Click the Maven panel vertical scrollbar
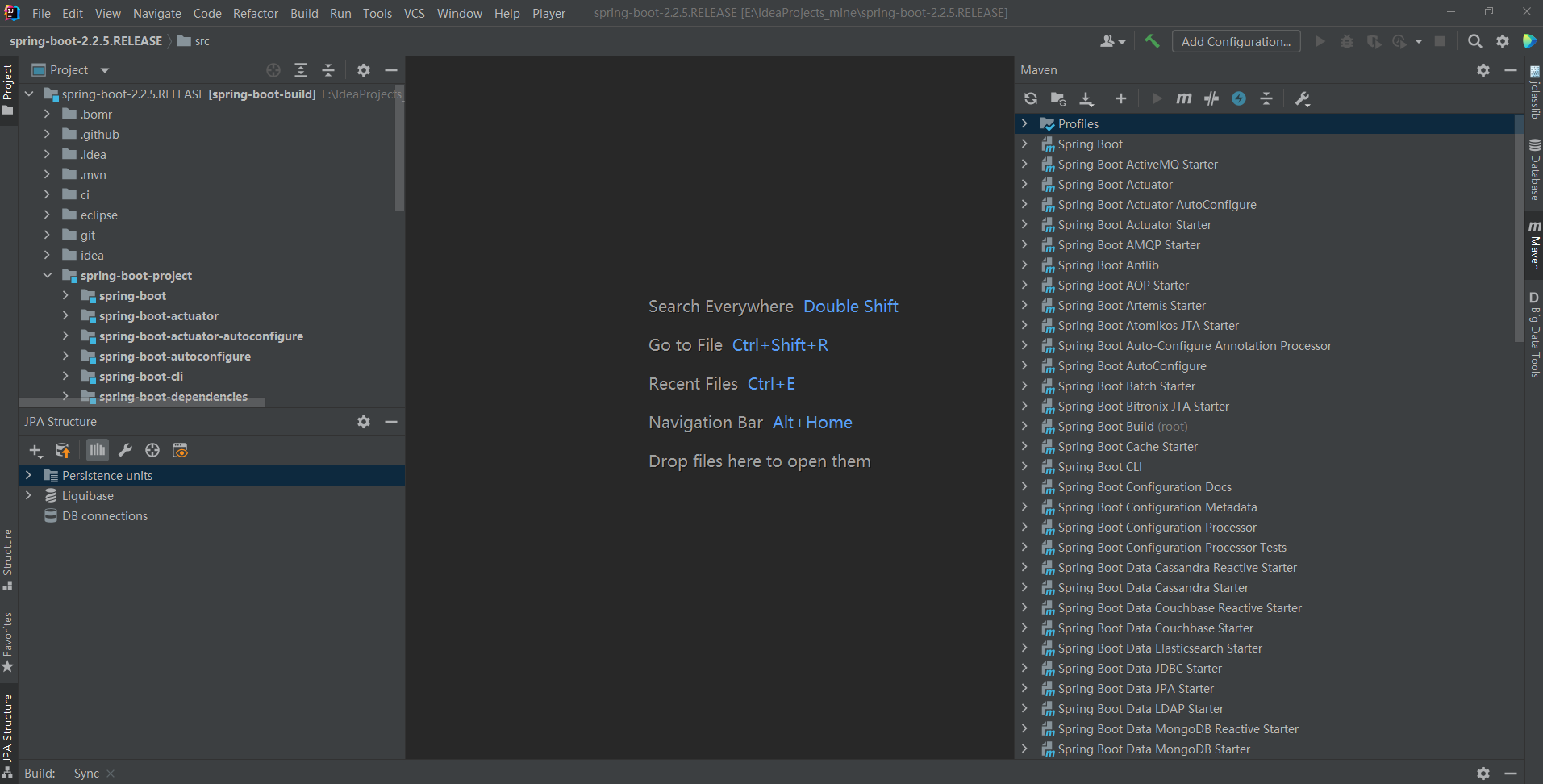The height and width of the screenshot is (784, 1543). tap(1520, 230)
